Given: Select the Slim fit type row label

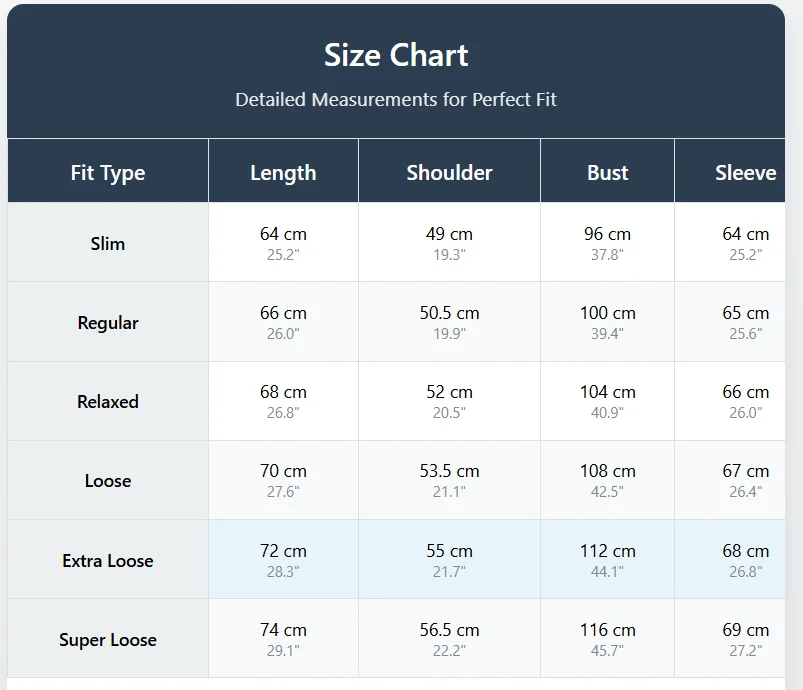Looking at the screenshot, I should [x=108, y=243].
